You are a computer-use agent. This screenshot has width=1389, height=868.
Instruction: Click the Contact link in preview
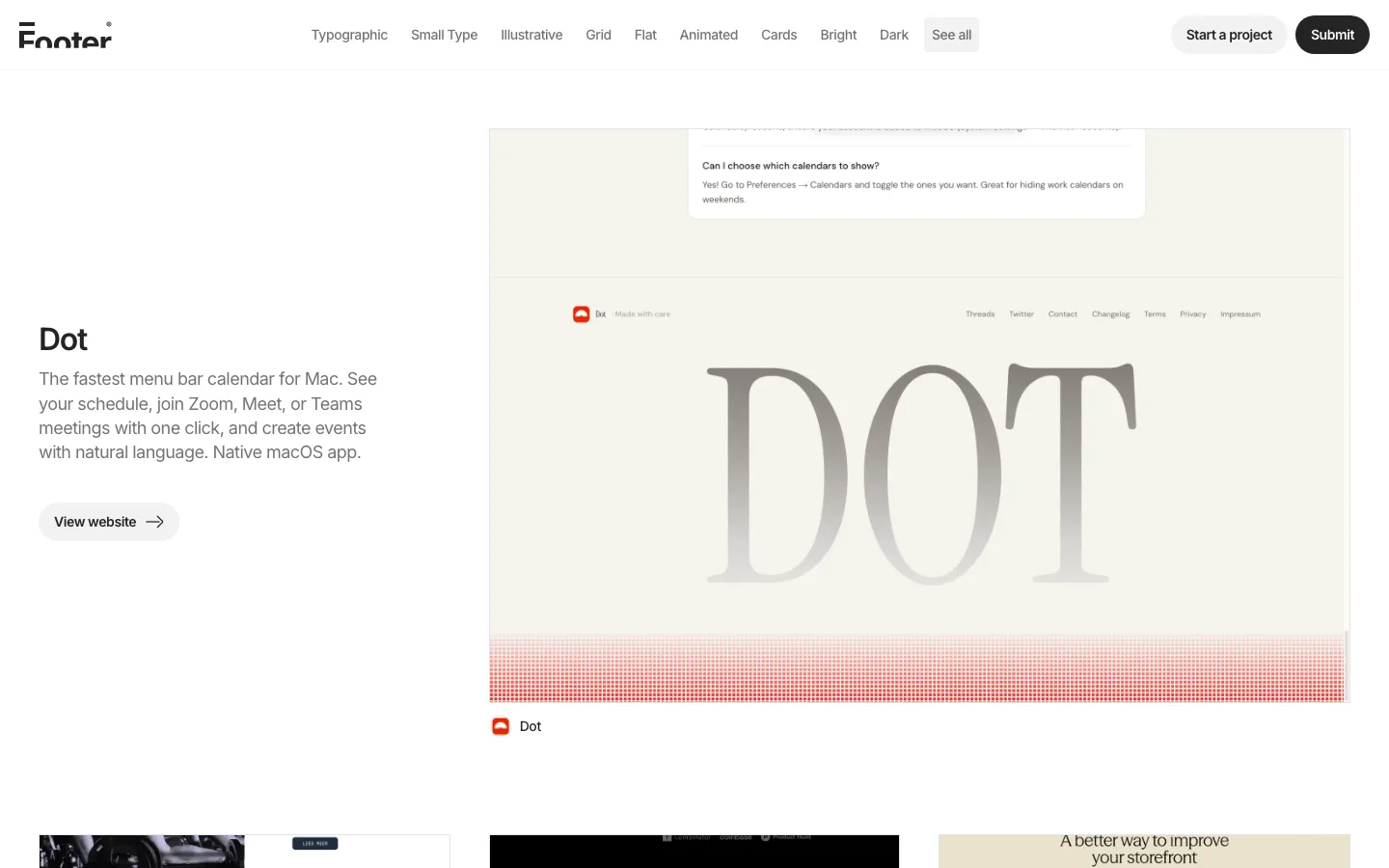[x=1063, y=314]
